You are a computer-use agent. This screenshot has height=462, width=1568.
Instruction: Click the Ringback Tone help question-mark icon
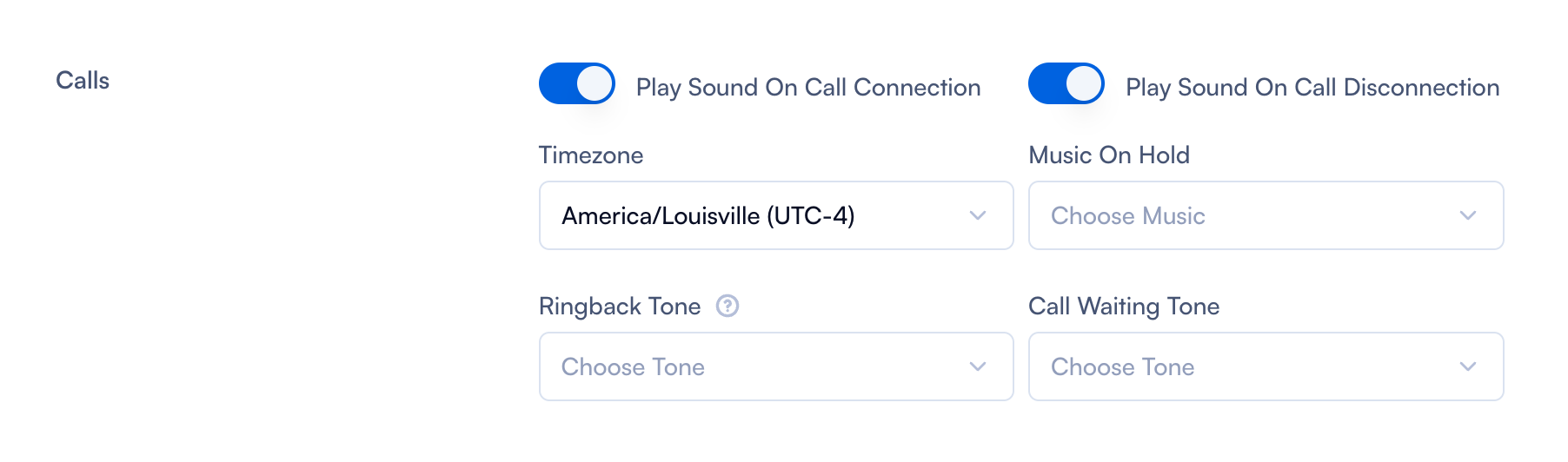click(728, 306)
